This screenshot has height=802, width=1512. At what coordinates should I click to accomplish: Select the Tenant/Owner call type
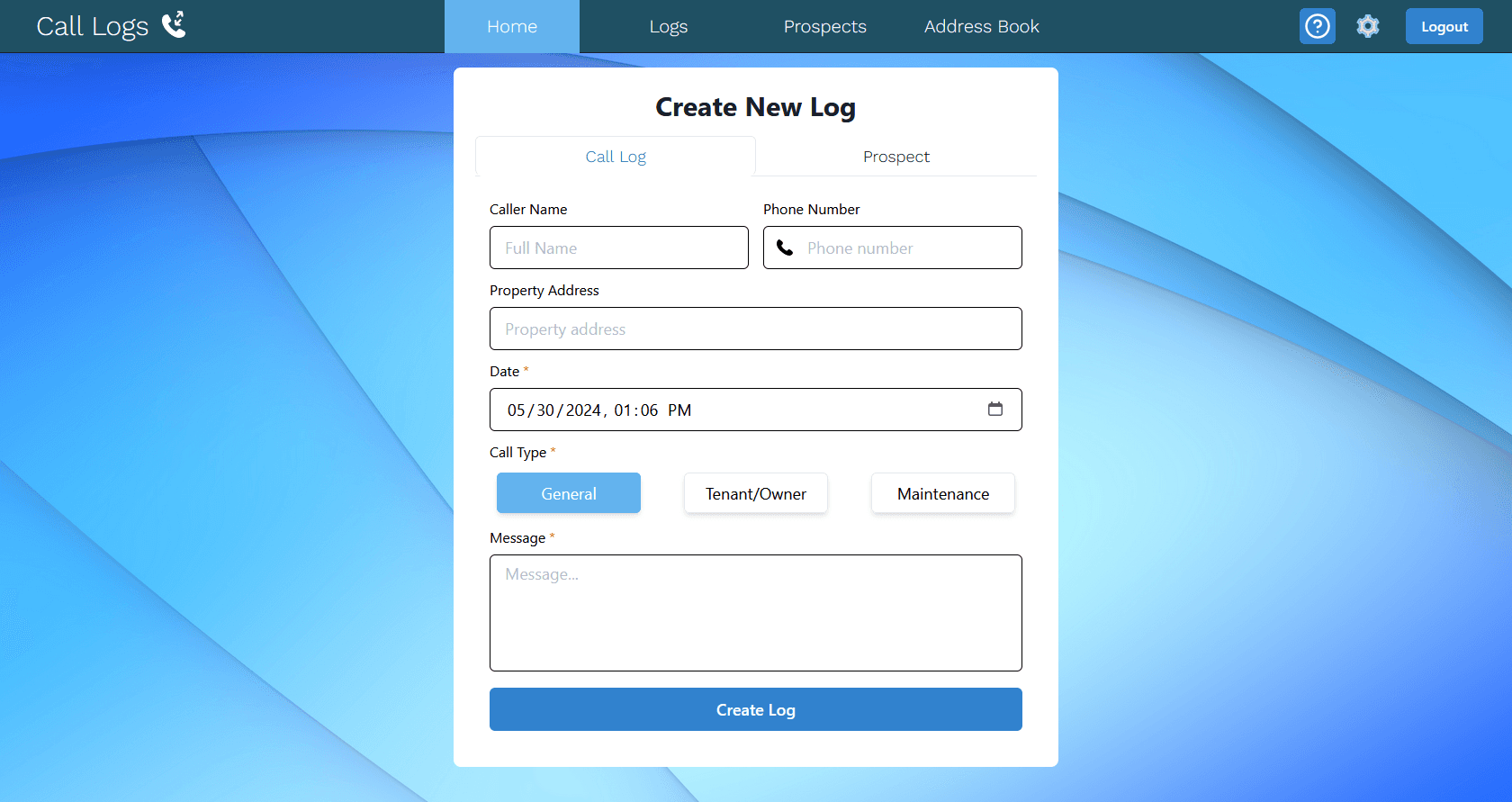(756, 493)
